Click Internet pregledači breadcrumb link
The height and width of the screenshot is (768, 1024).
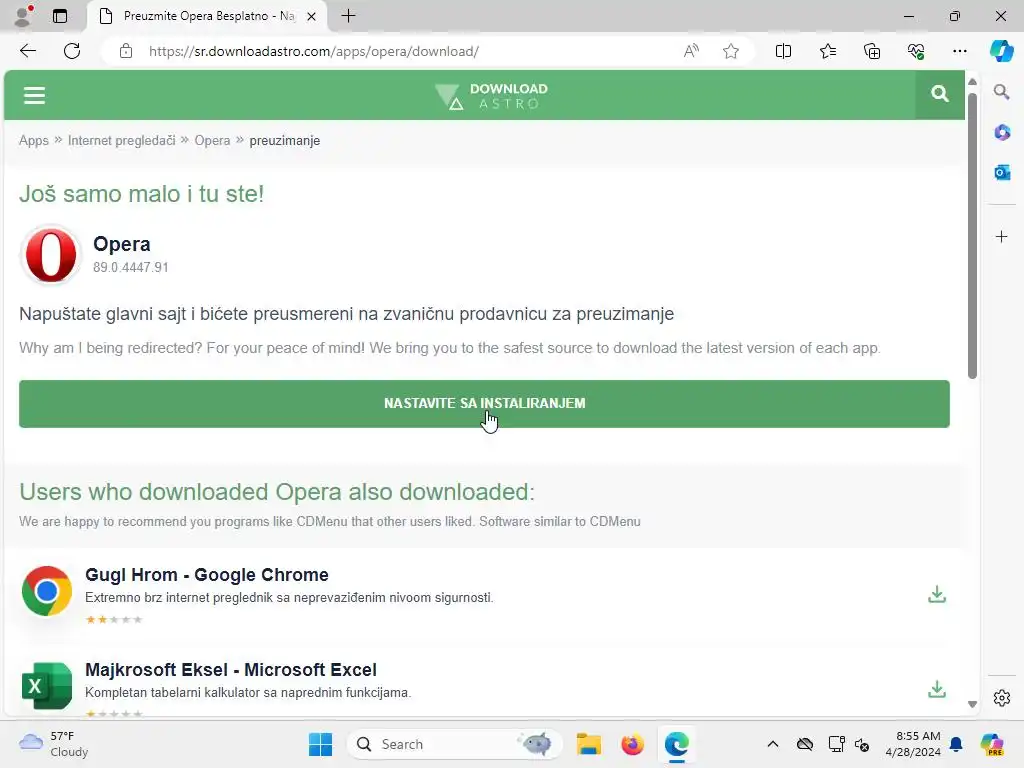point(121,140)
